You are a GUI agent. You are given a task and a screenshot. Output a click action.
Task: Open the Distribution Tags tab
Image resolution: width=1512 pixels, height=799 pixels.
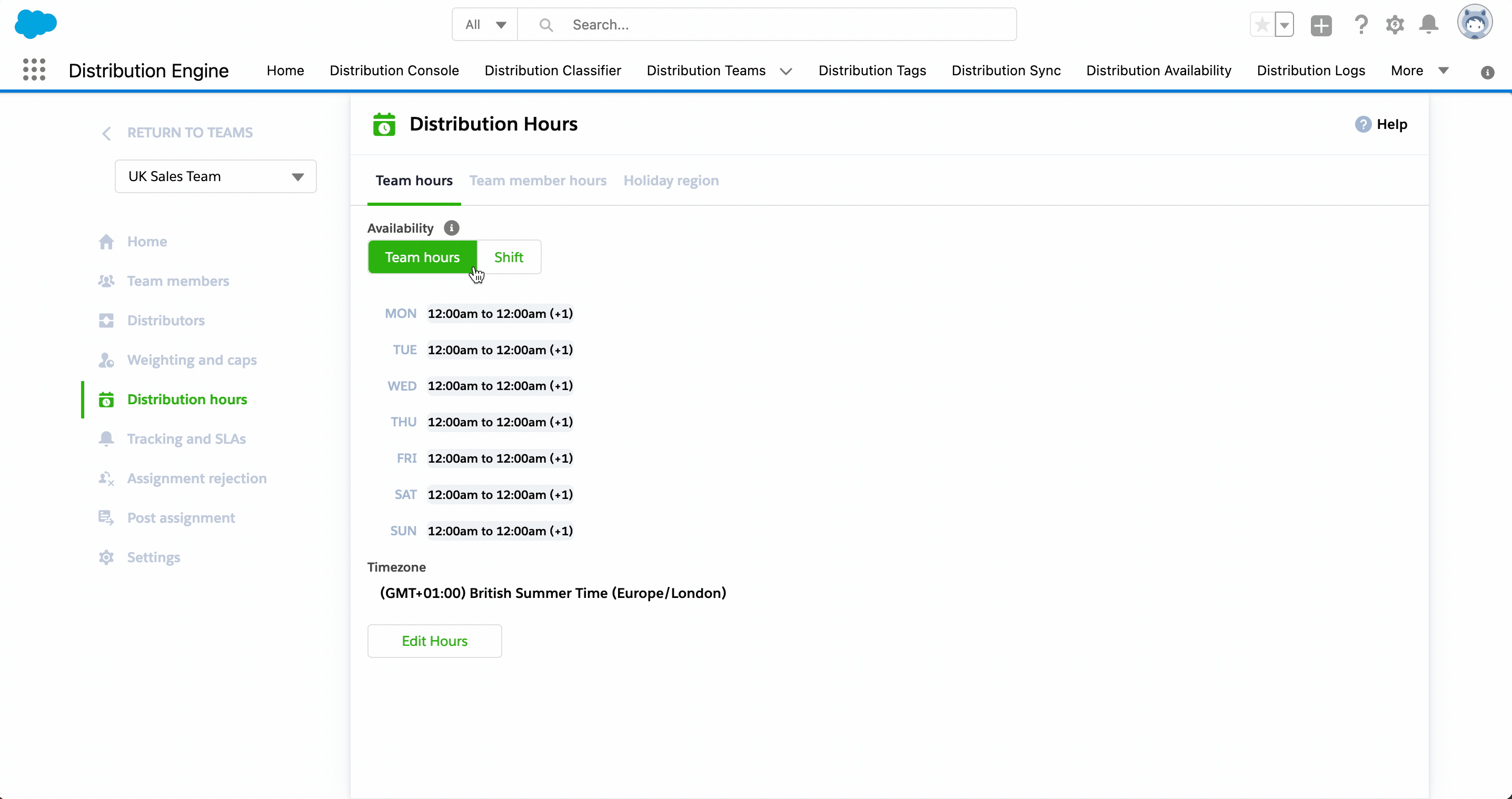[x=872, y=71]
